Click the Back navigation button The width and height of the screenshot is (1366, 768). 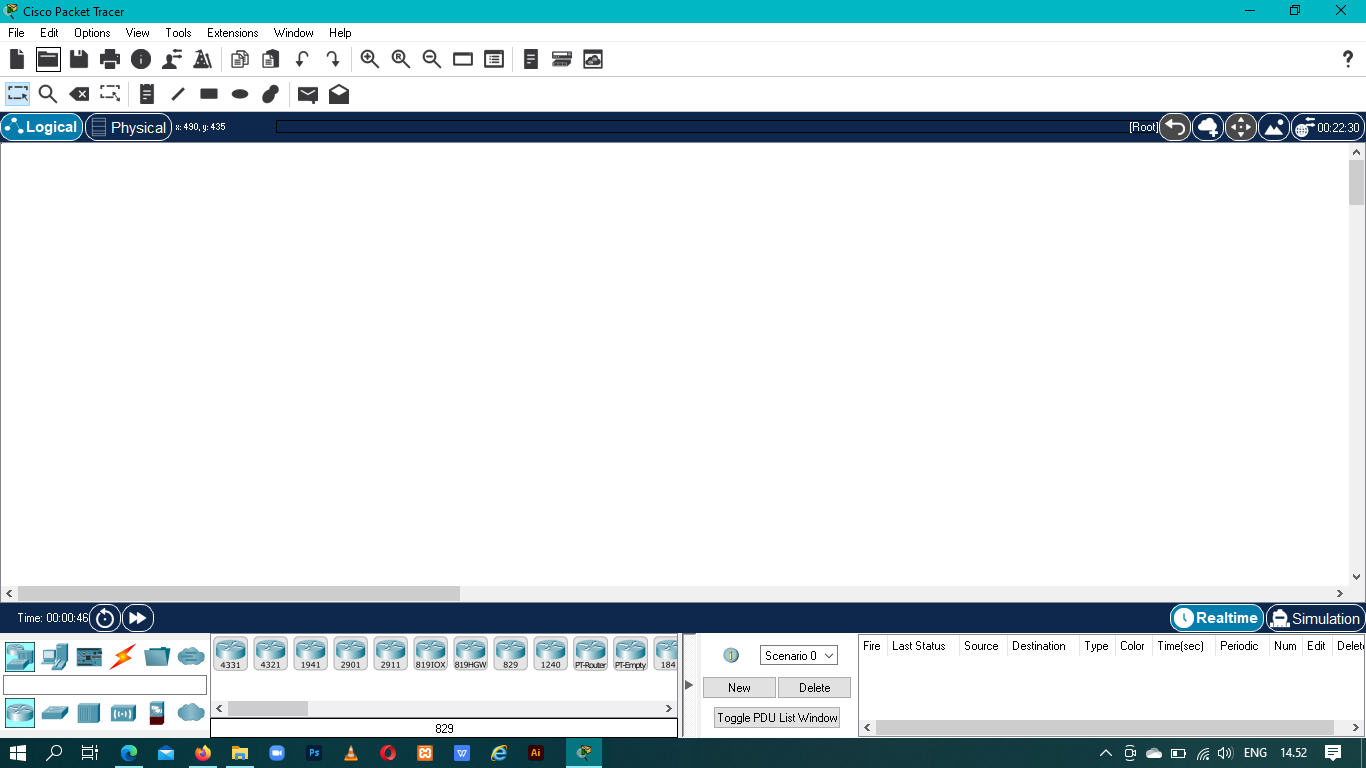(1175, 127)
